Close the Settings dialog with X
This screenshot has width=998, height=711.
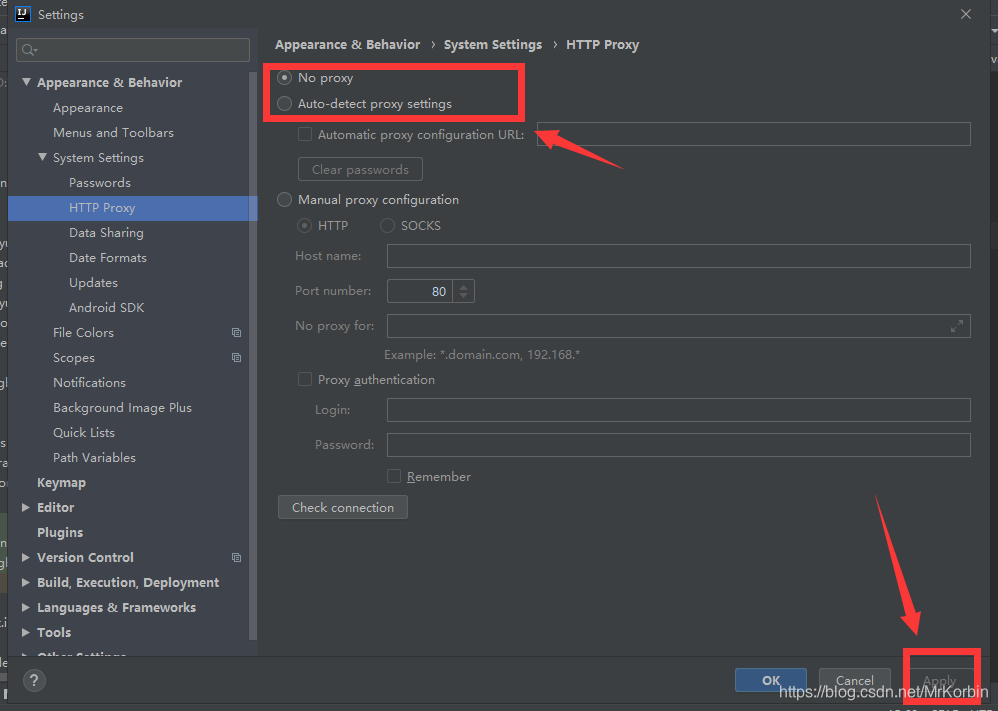tap(966, 14)
